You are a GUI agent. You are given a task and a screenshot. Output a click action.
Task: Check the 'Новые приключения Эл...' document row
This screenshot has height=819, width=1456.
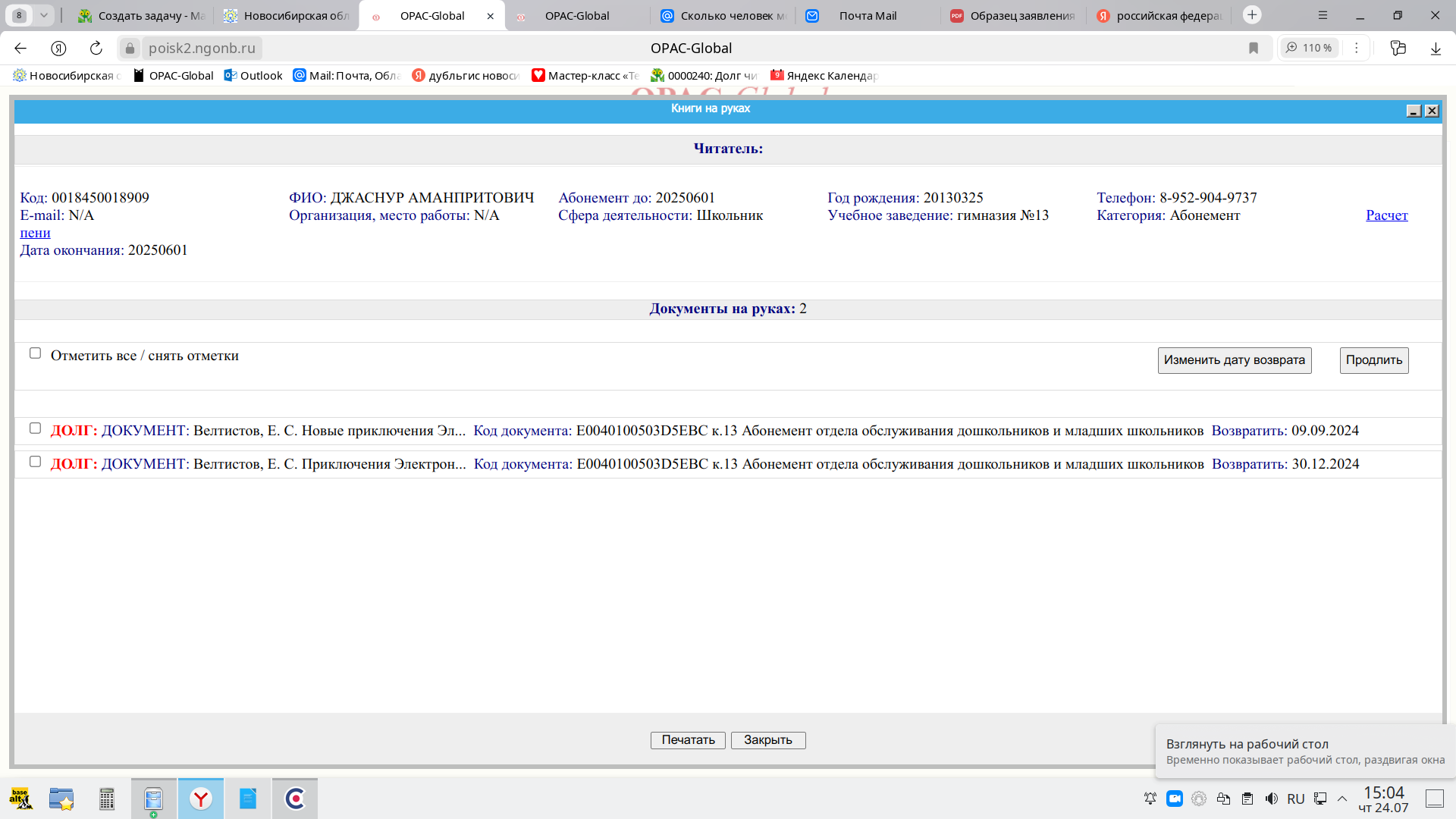pyautogui.click(x=35, y=428)
